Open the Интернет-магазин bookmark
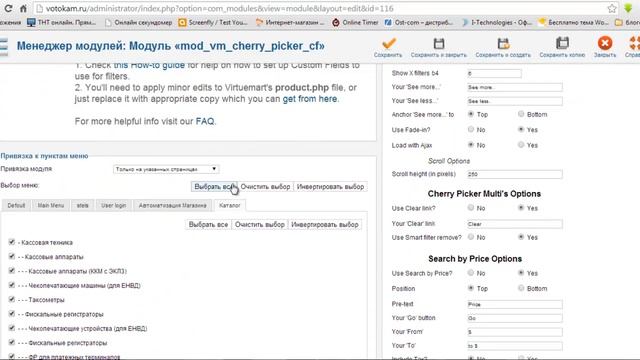The image size is (640, 360). click(x=290, y=22)
